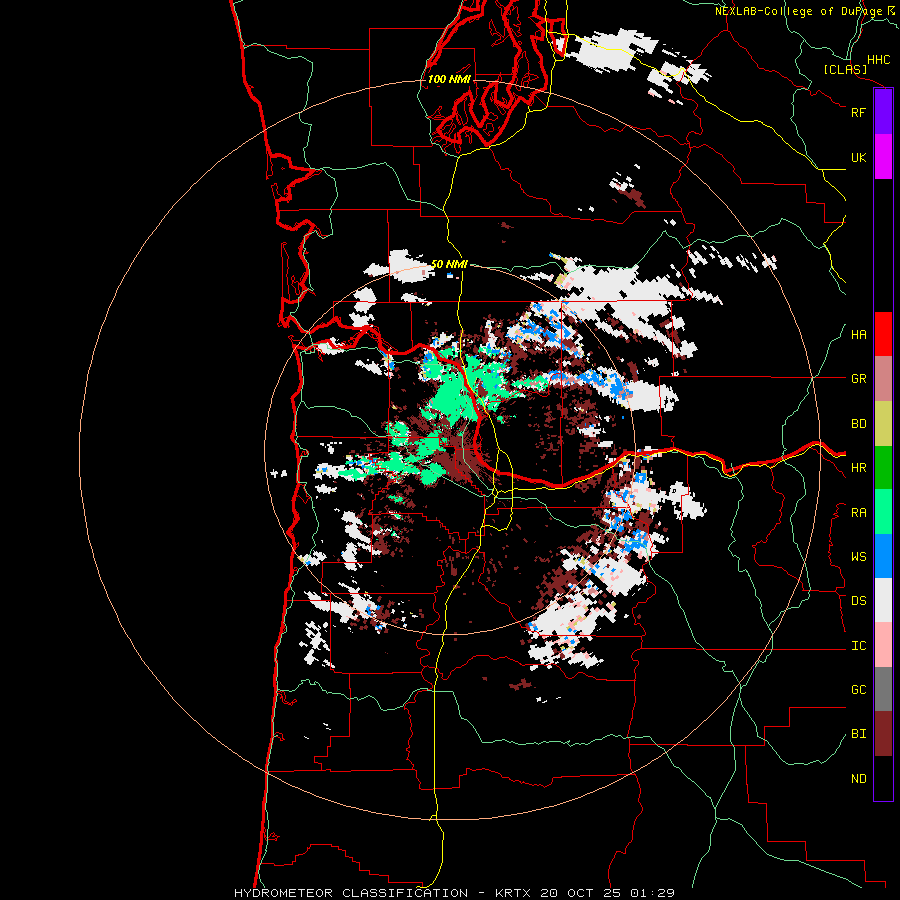Click the purple RF legend color swatch

click(883, 112)
